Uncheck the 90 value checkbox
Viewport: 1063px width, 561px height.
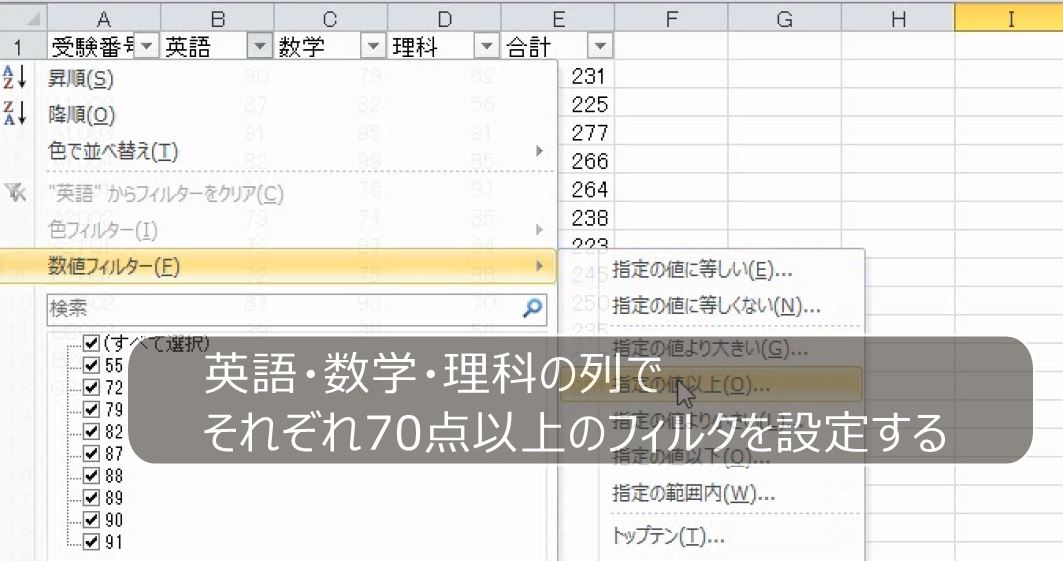pos(92,520)
